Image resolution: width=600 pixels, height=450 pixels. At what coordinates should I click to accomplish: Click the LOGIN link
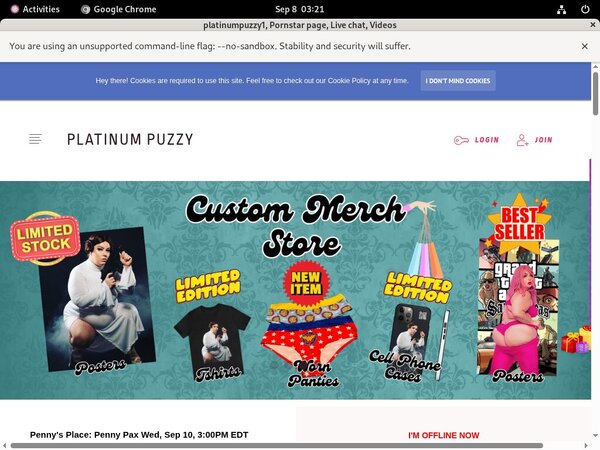[487, 140]
